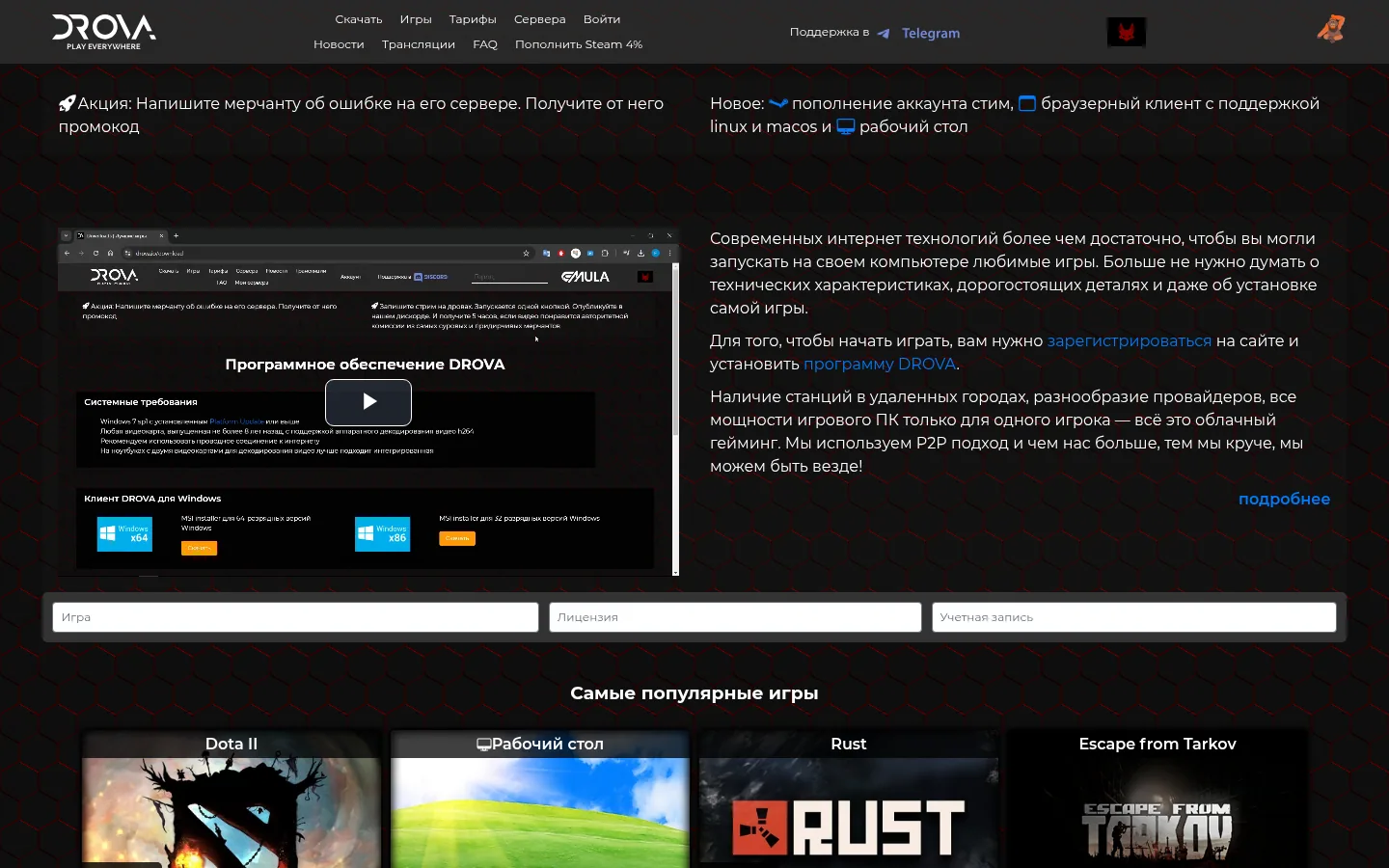Click the Самые популярные игры heading
The width and height of the screenshot is (1389, 868).
tap(694, 693)
